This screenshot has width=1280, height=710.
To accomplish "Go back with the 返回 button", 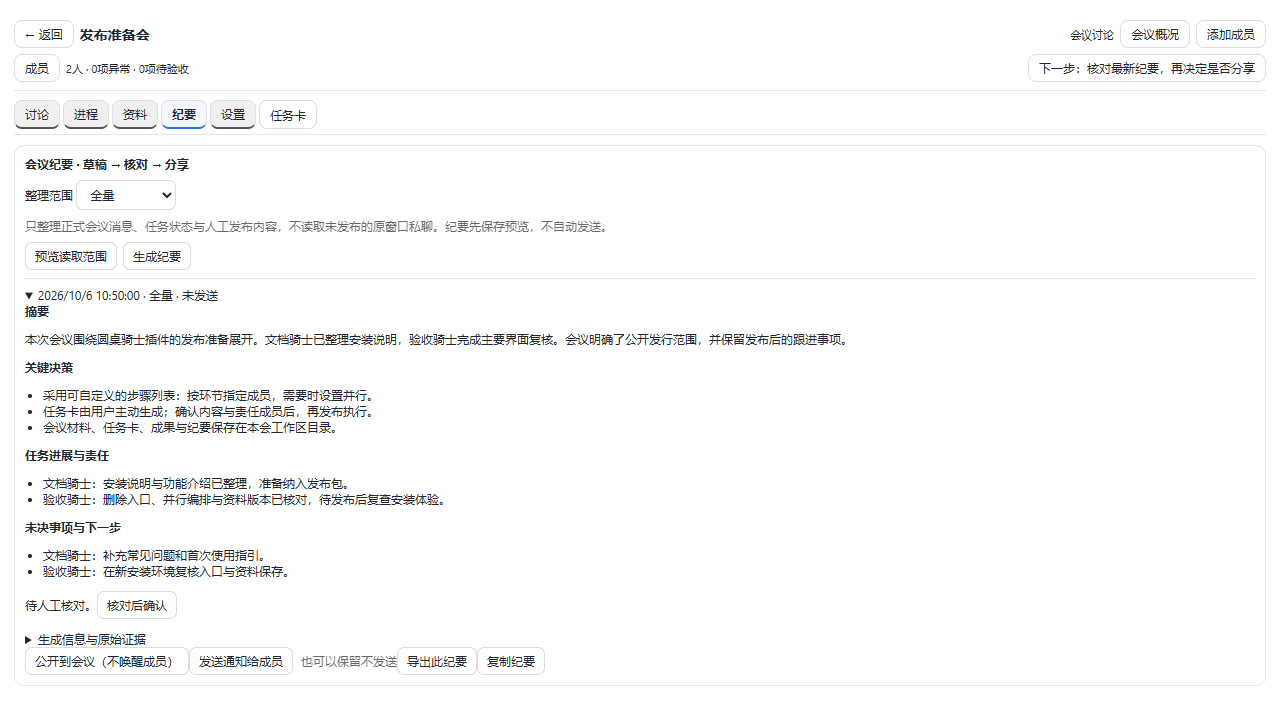I will click(x=44, y=34).
